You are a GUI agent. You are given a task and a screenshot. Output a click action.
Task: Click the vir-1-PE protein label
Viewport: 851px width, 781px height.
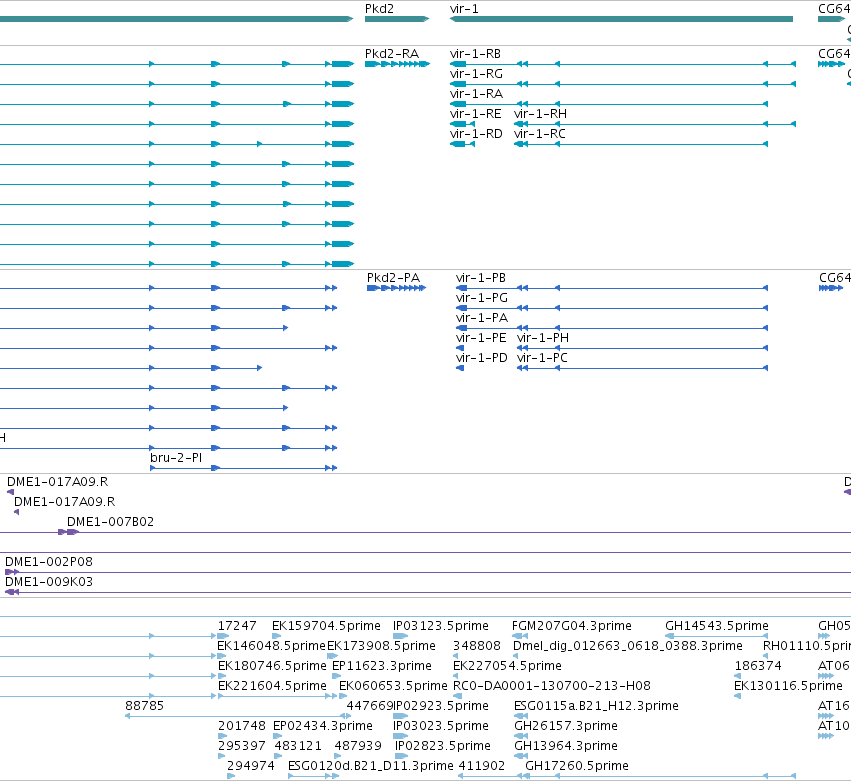pos(481,338)
